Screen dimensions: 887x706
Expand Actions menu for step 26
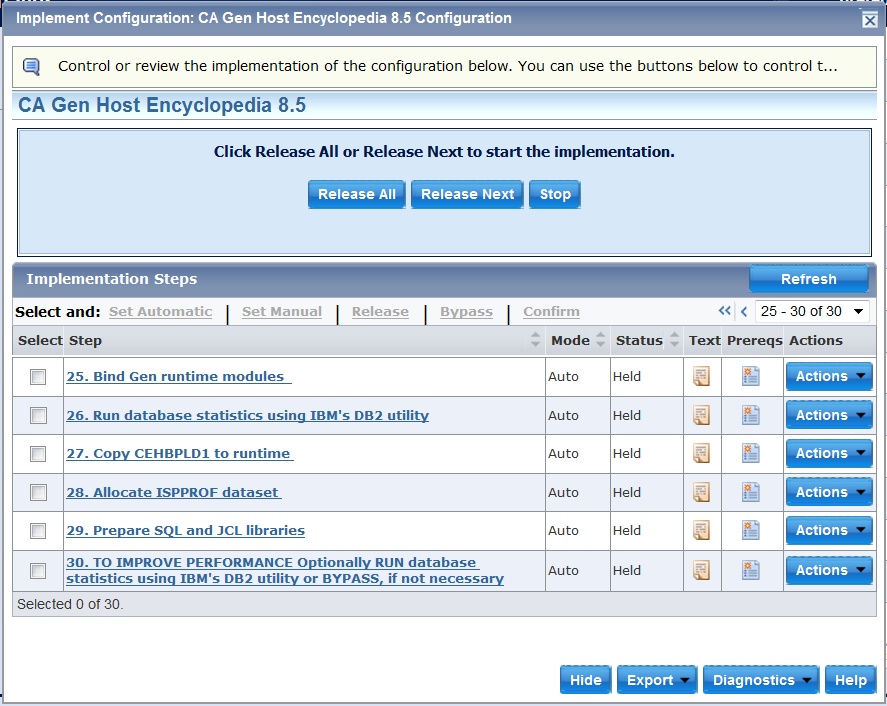click(x=829, y=415)
